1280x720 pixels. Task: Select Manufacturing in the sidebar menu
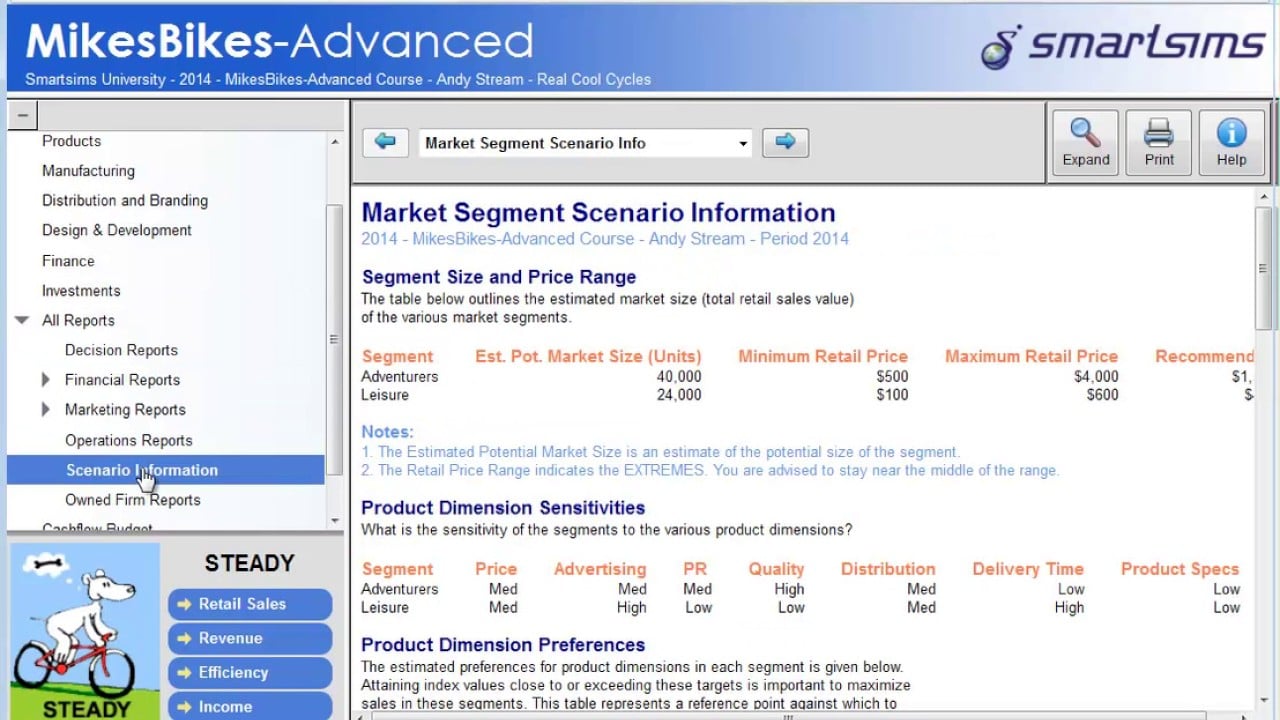coord(88,171)
